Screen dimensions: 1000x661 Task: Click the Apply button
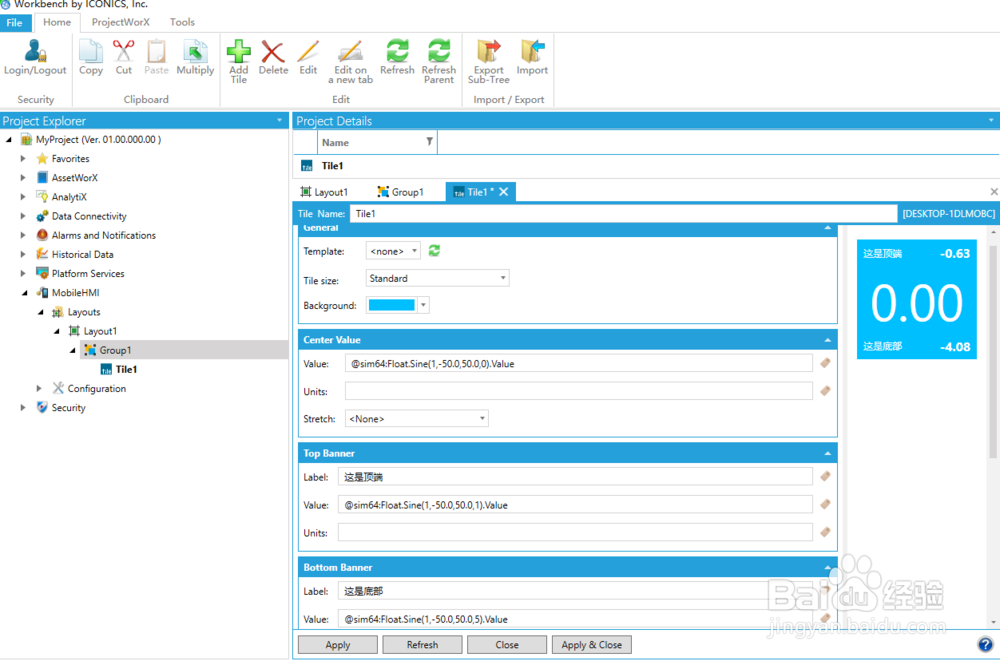pyautogui.click(x=337, y=644)
